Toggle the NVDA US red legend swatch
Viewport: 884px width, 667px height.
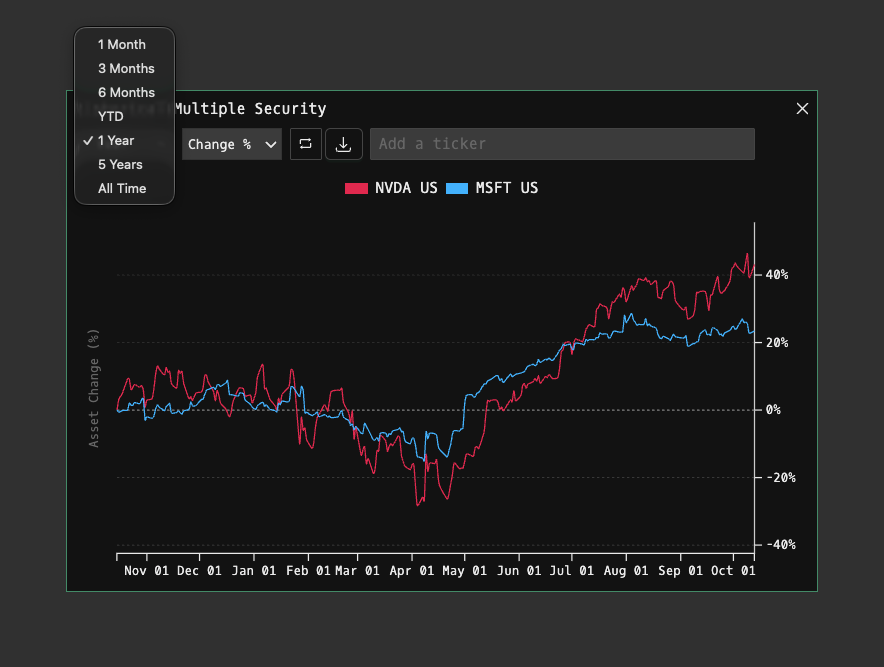(356, 188)
